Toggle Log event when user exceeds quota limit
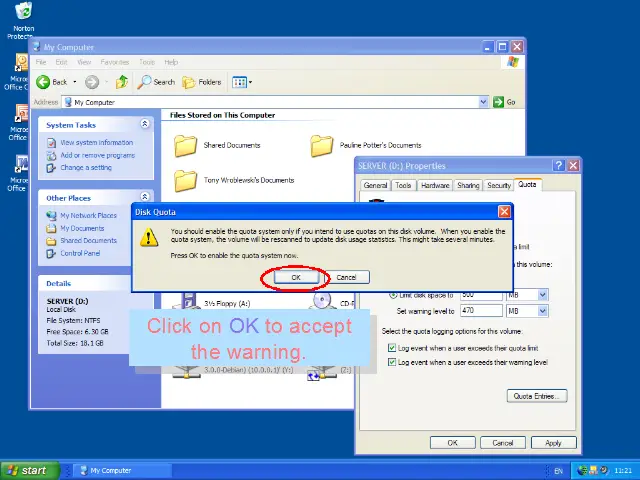 pos(392,348)
